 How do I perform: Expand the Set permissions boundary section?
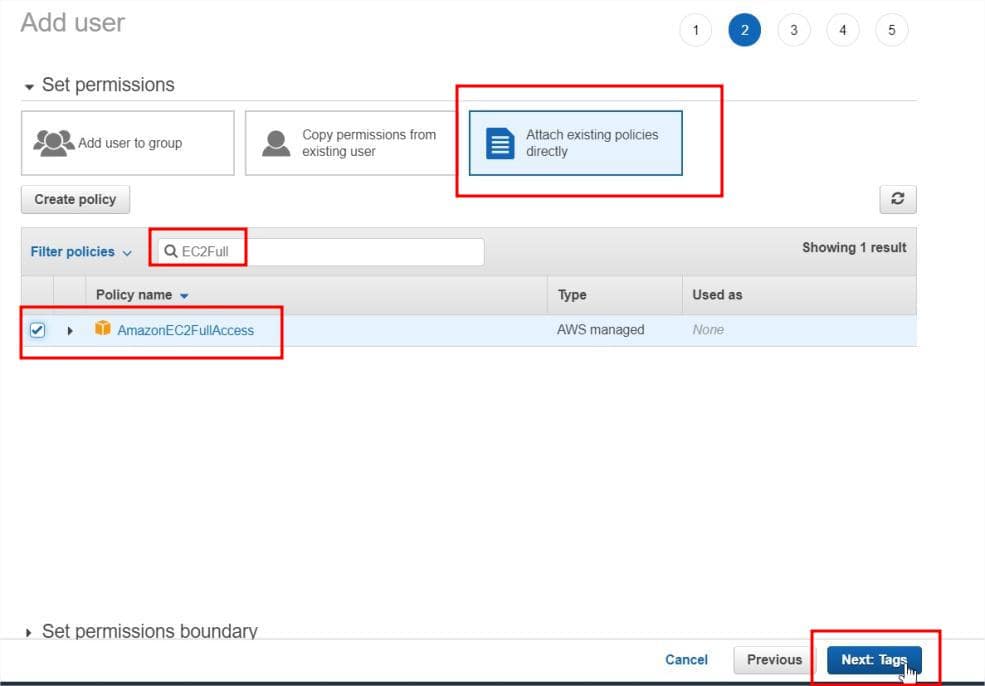tap(30, 632)
